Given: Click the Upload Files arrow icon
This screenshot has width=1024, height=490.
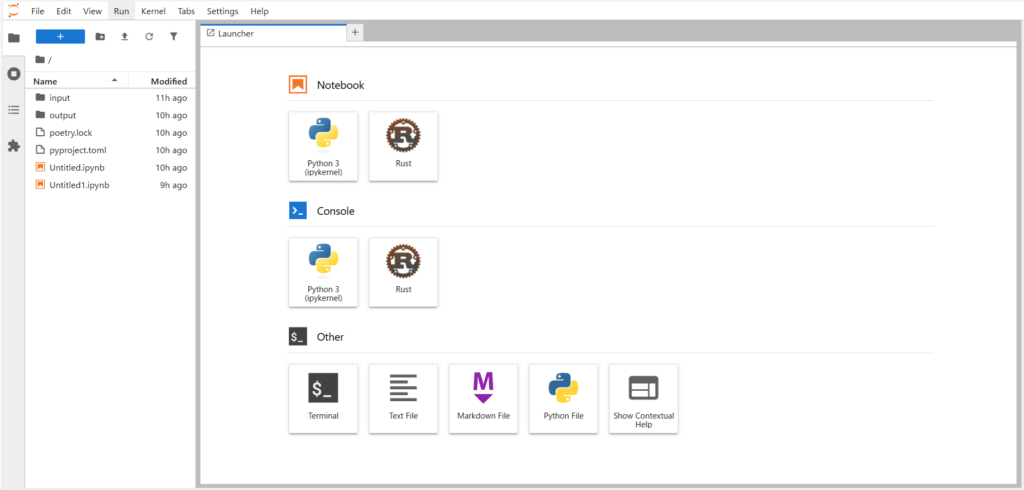Looking at the screenshot, I should [124, 37].
